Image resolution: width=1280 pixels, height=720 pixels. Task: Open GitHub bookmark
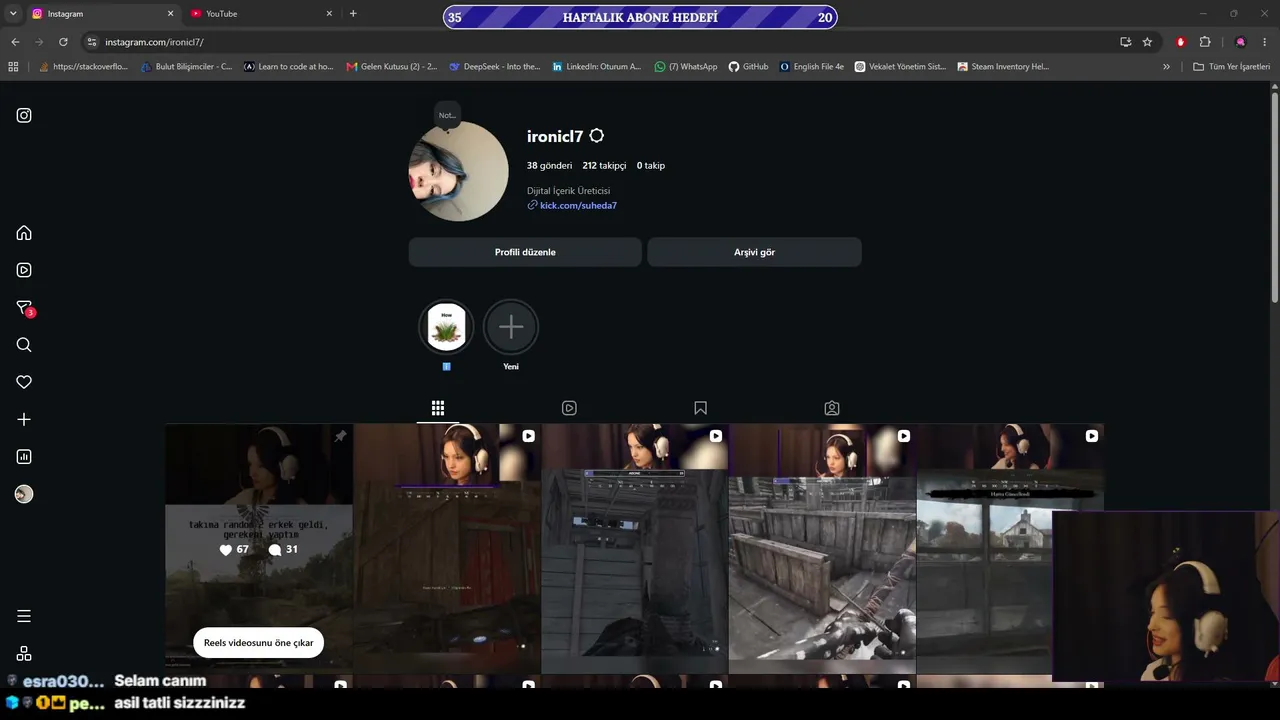[749, 67]
